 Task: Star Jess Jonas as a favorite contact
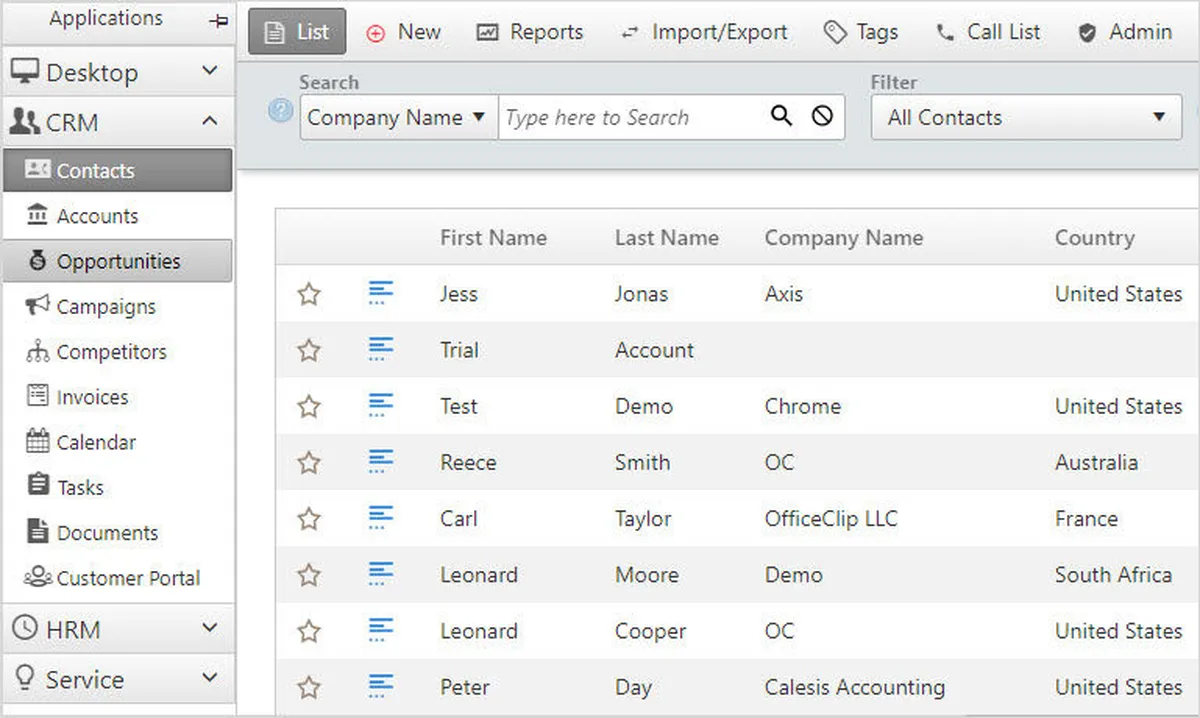(309, 293)
